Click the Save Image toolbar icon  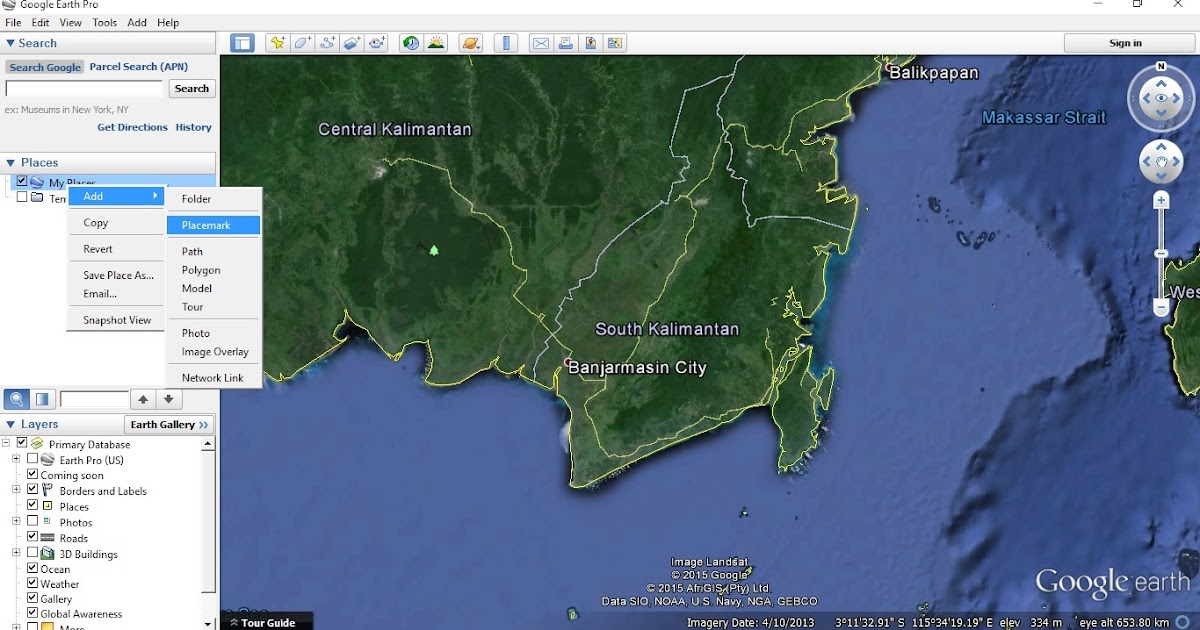point(591,43)
